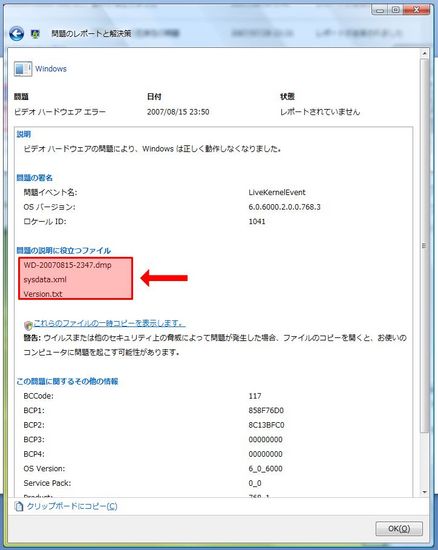Click the BCCode value 117
Screen dimensions: 438x550
click(255, 396)
